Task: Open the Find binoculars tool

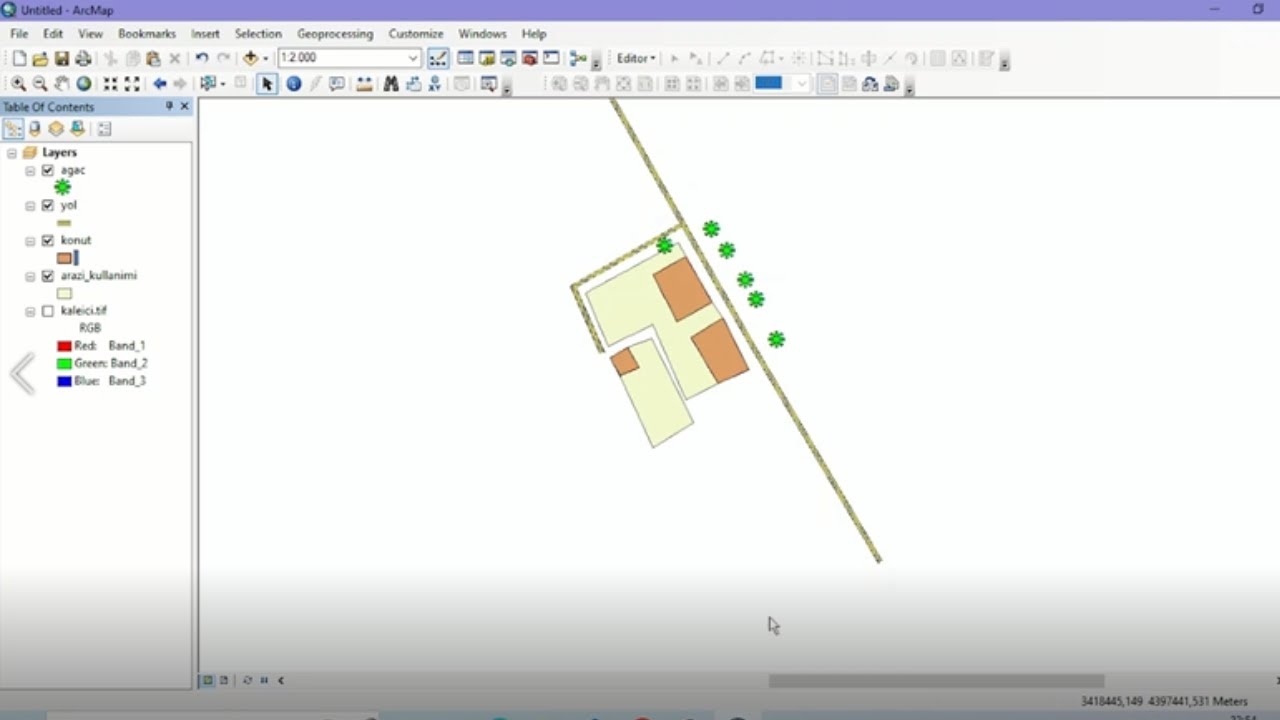Action: point(391,84)
